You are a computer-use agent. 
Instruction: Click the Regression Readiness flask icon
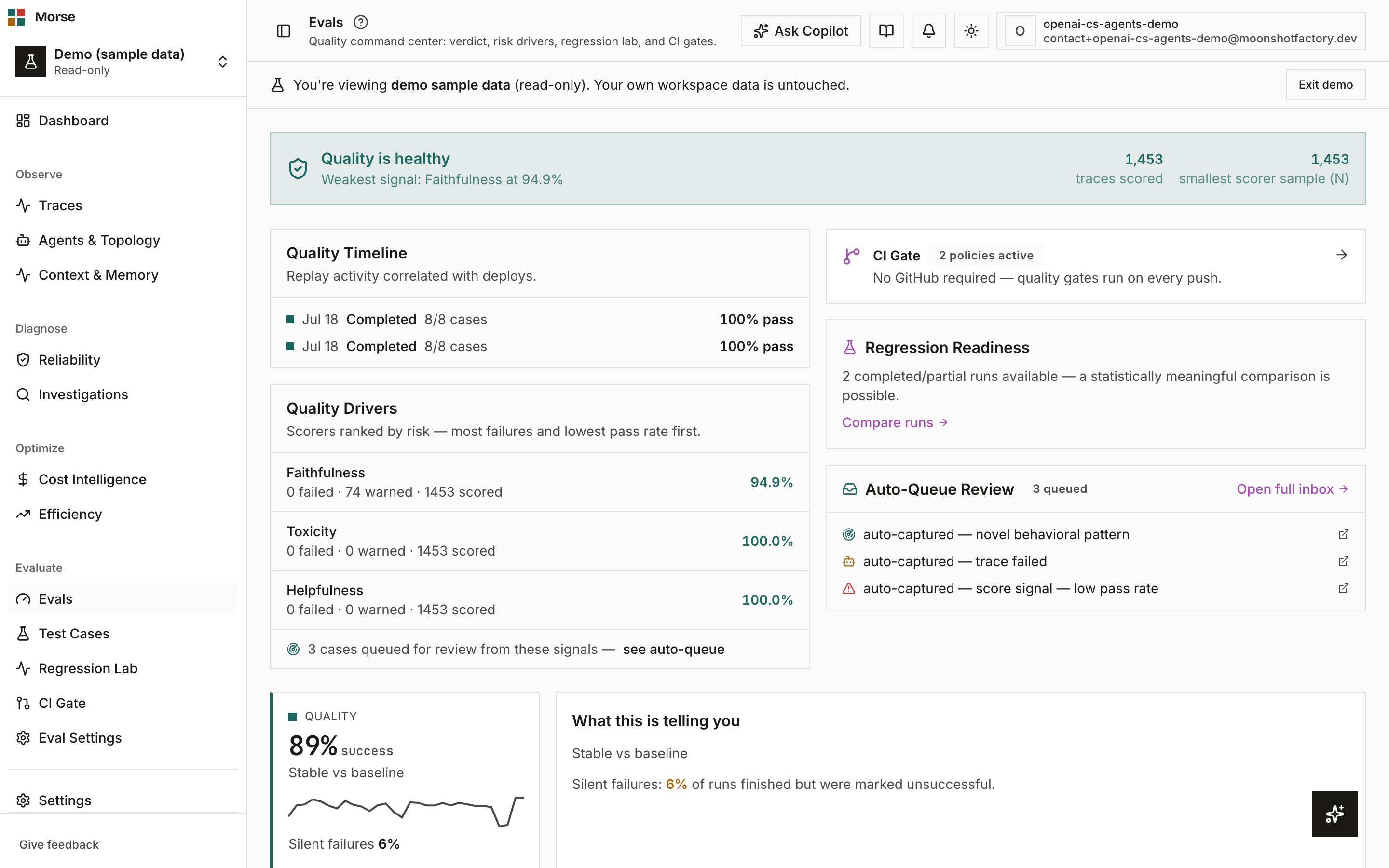849,347
